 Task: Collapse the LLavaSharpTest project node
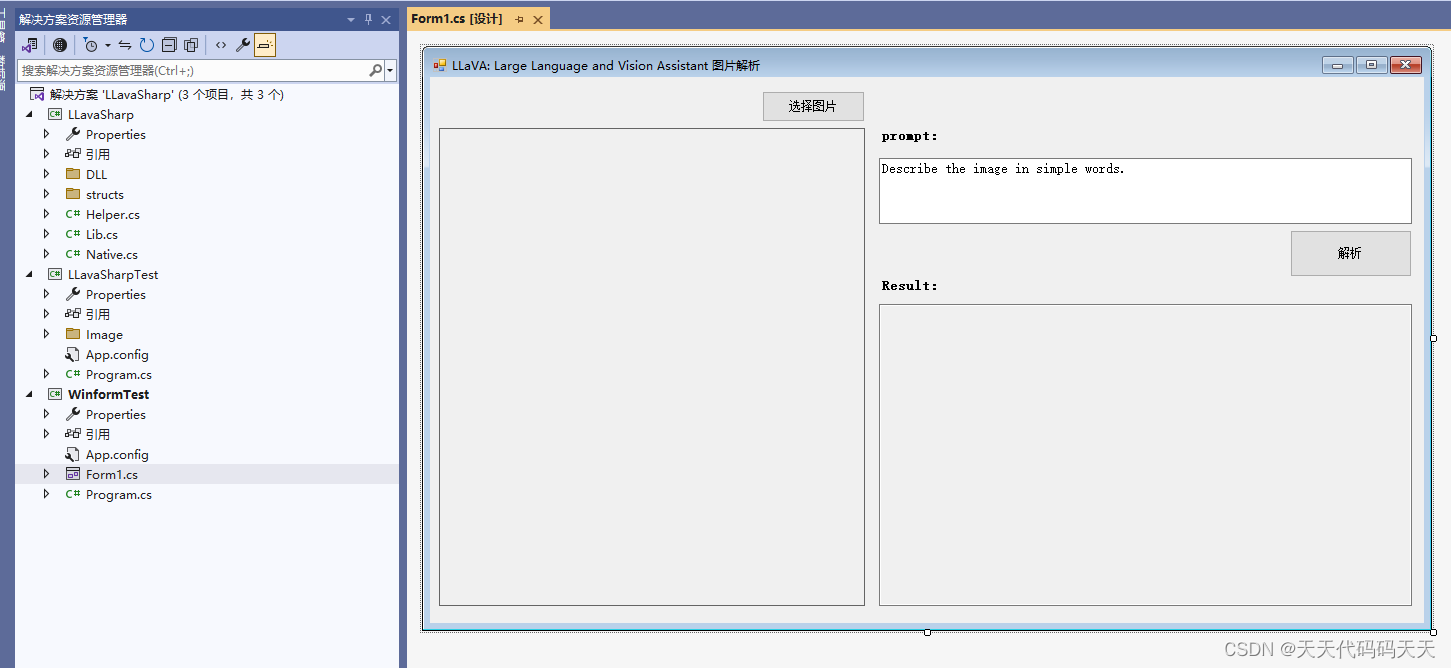29,274
